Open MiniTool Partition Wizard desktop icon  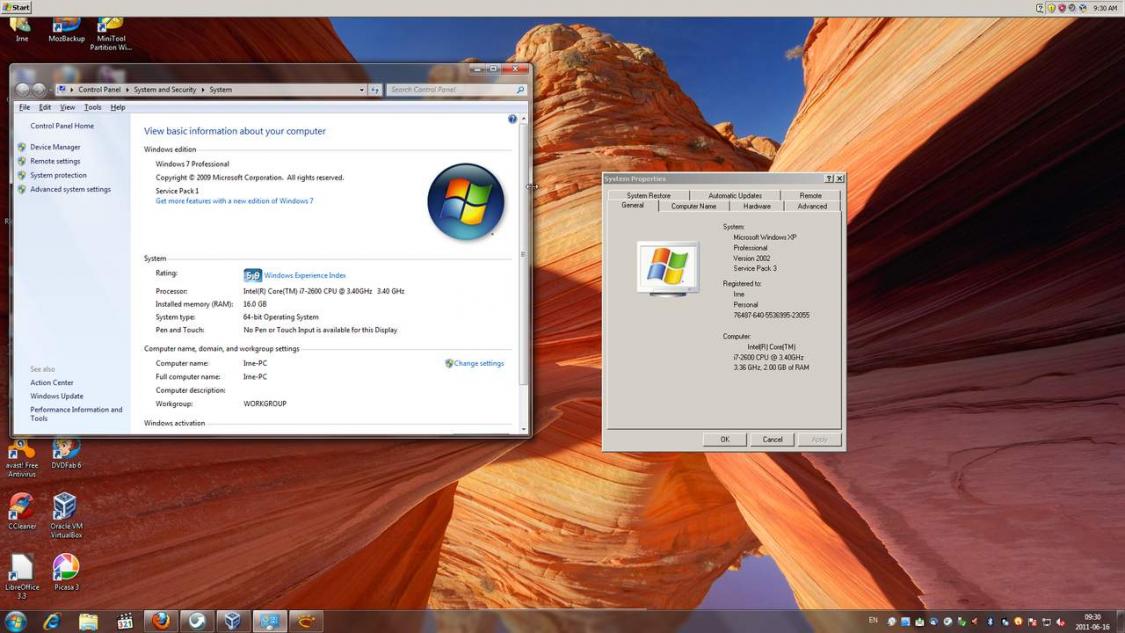110,34
